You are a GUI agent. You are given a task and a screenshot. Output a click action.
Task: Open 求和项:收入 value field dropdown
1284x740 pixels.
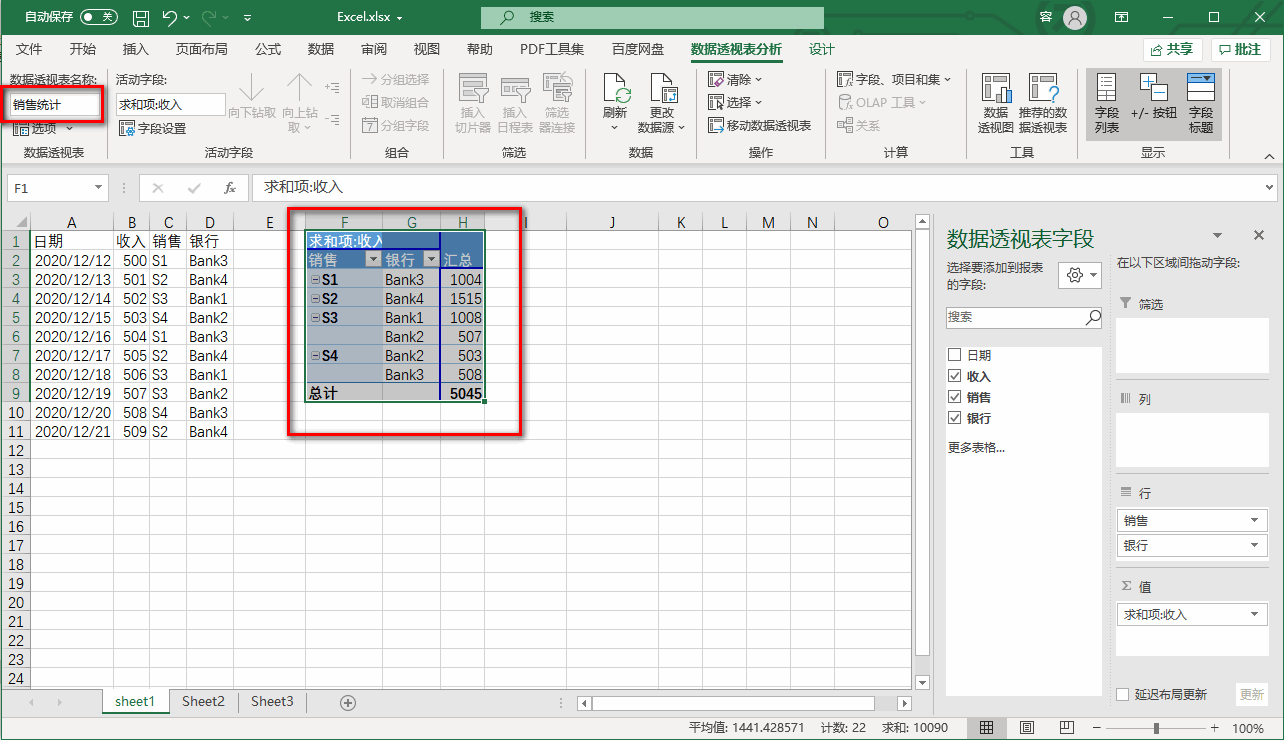[1255, 615]
